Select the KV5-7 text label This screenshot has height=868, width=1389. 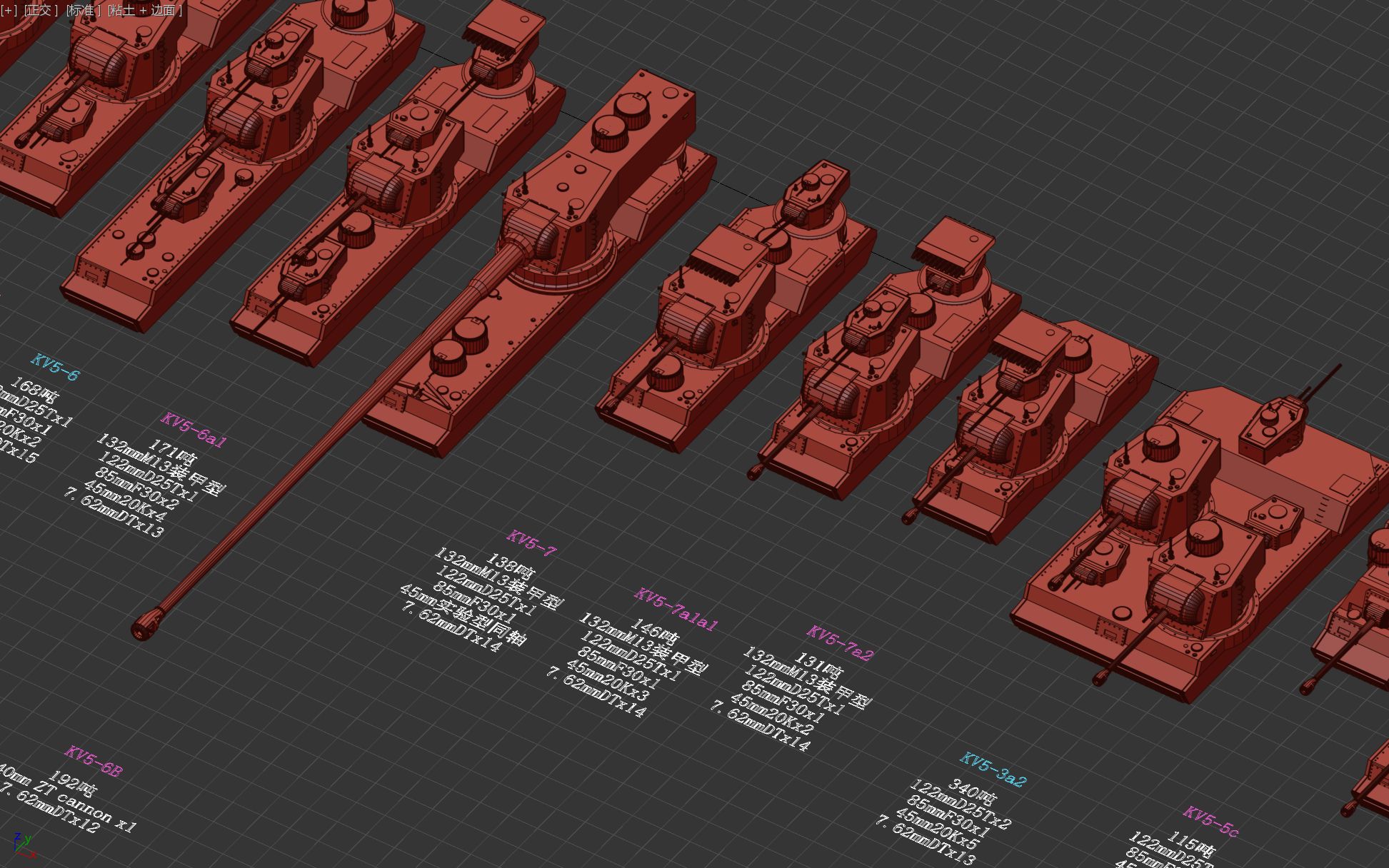point(531,543)
